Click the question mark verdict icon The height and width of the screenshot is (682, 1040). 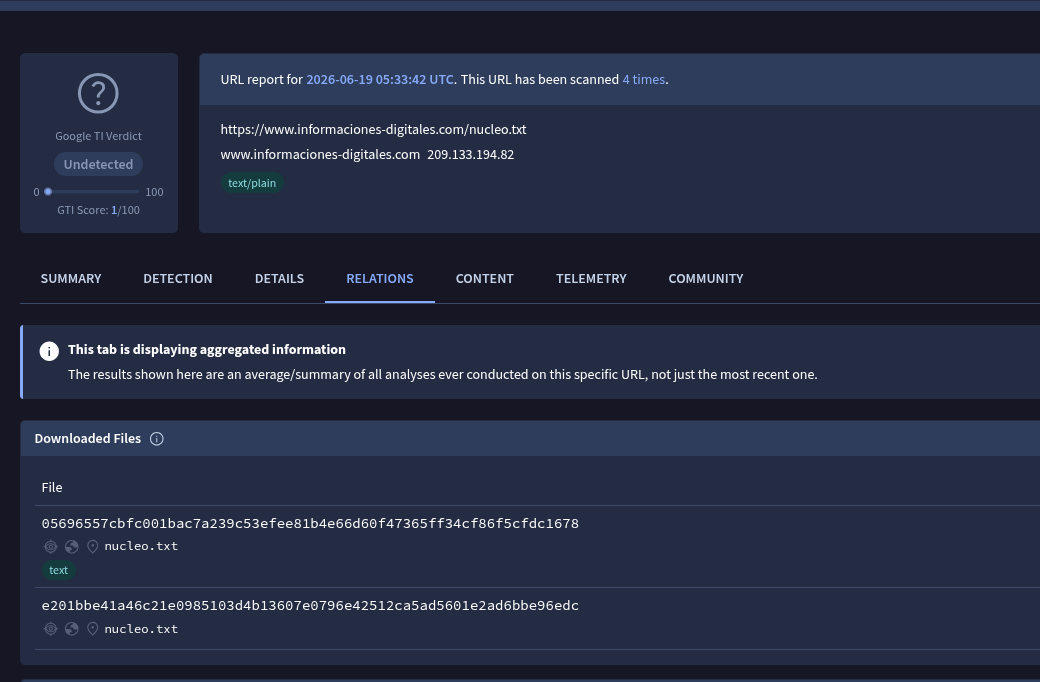[98, 93]
